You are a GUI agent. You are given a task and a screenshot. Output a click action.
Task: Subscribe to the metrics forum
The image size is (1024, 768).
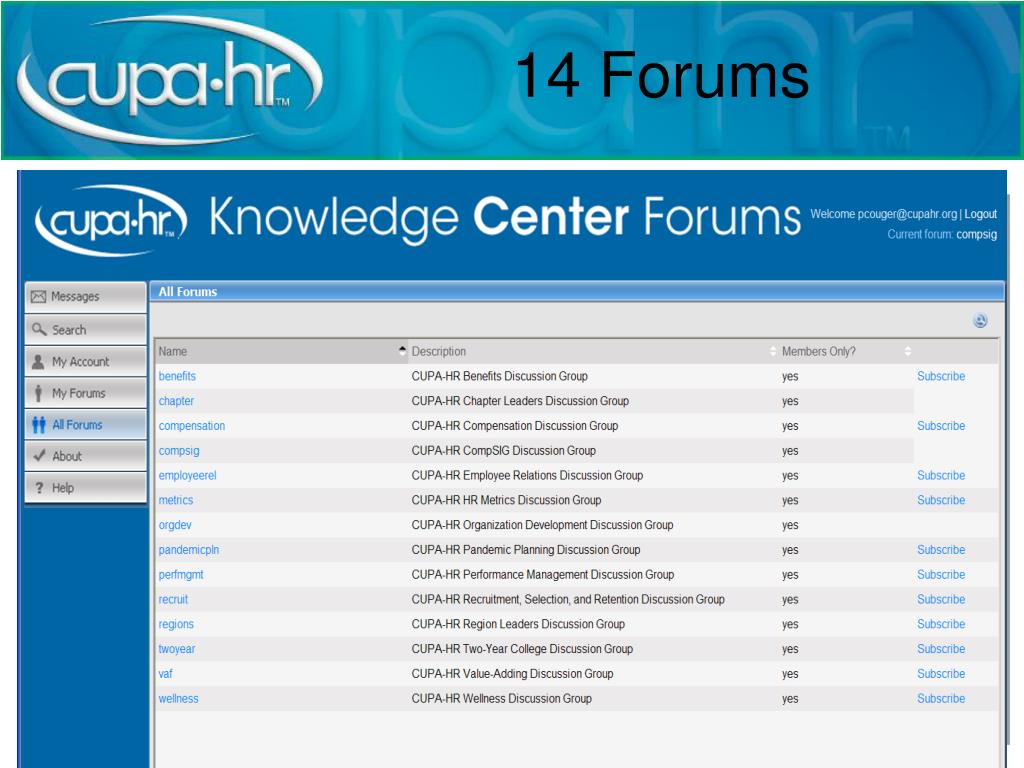(x=941, y=500)
